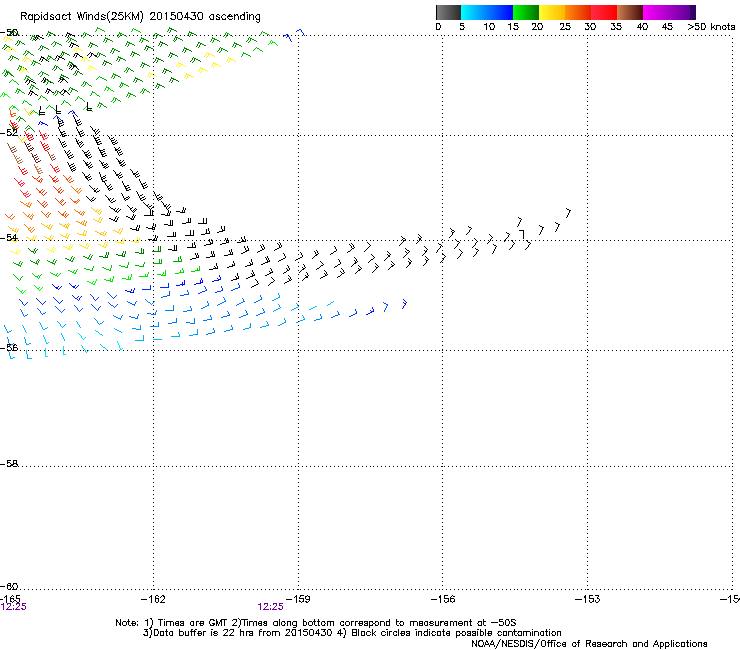Click the legend scale label '10'
Image resolution: width=740 pixels, height=650 pixels.
point(489,27)
